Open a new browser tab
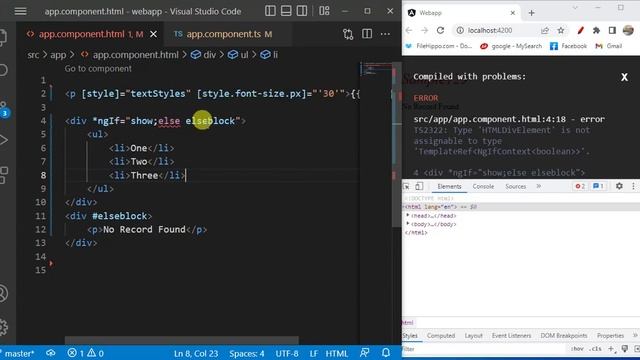This screenshot has height=360, width=640. point(531,13)
